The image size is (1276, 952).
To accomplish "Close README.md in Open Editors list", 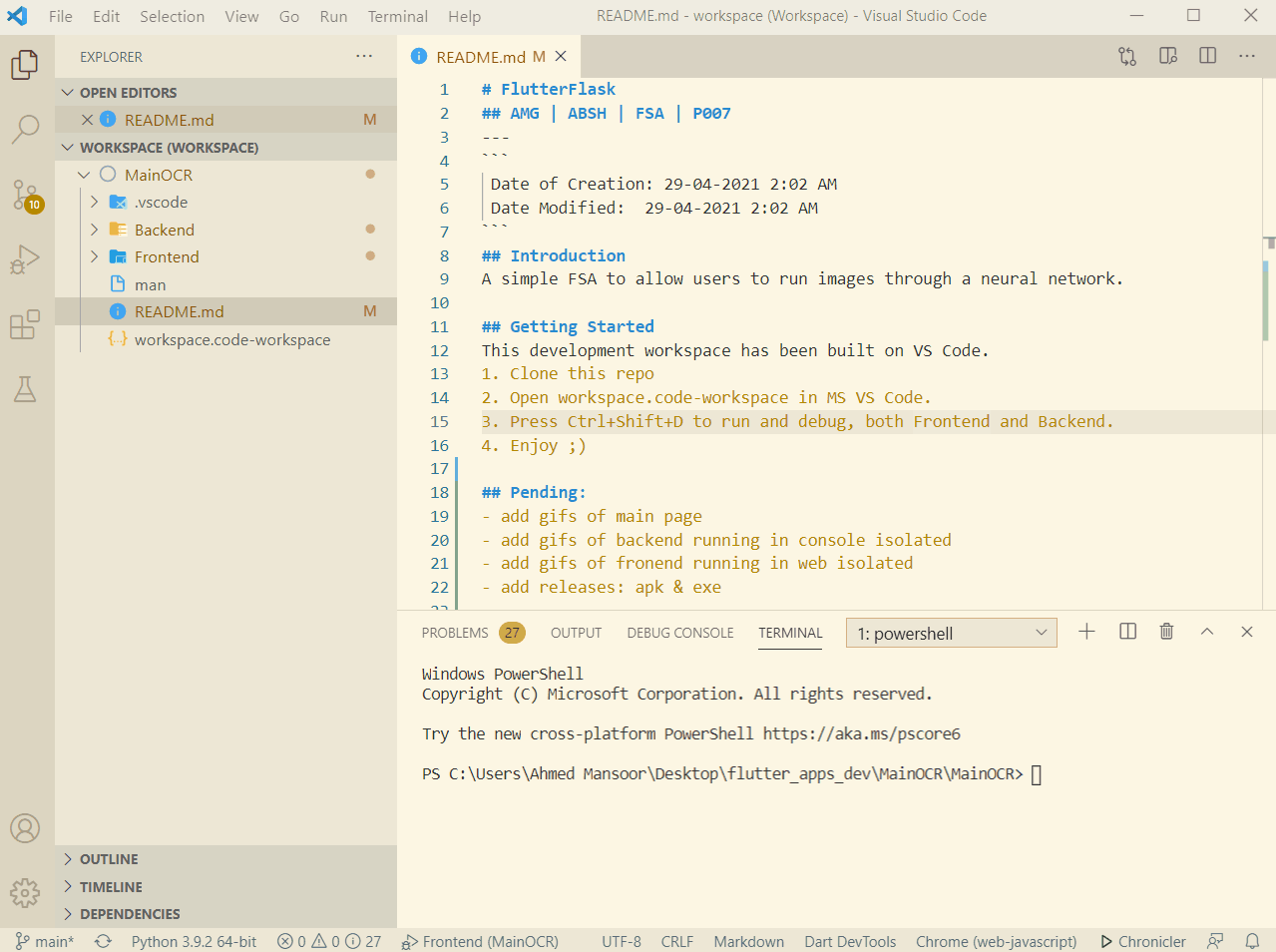I will pos(88,120).
